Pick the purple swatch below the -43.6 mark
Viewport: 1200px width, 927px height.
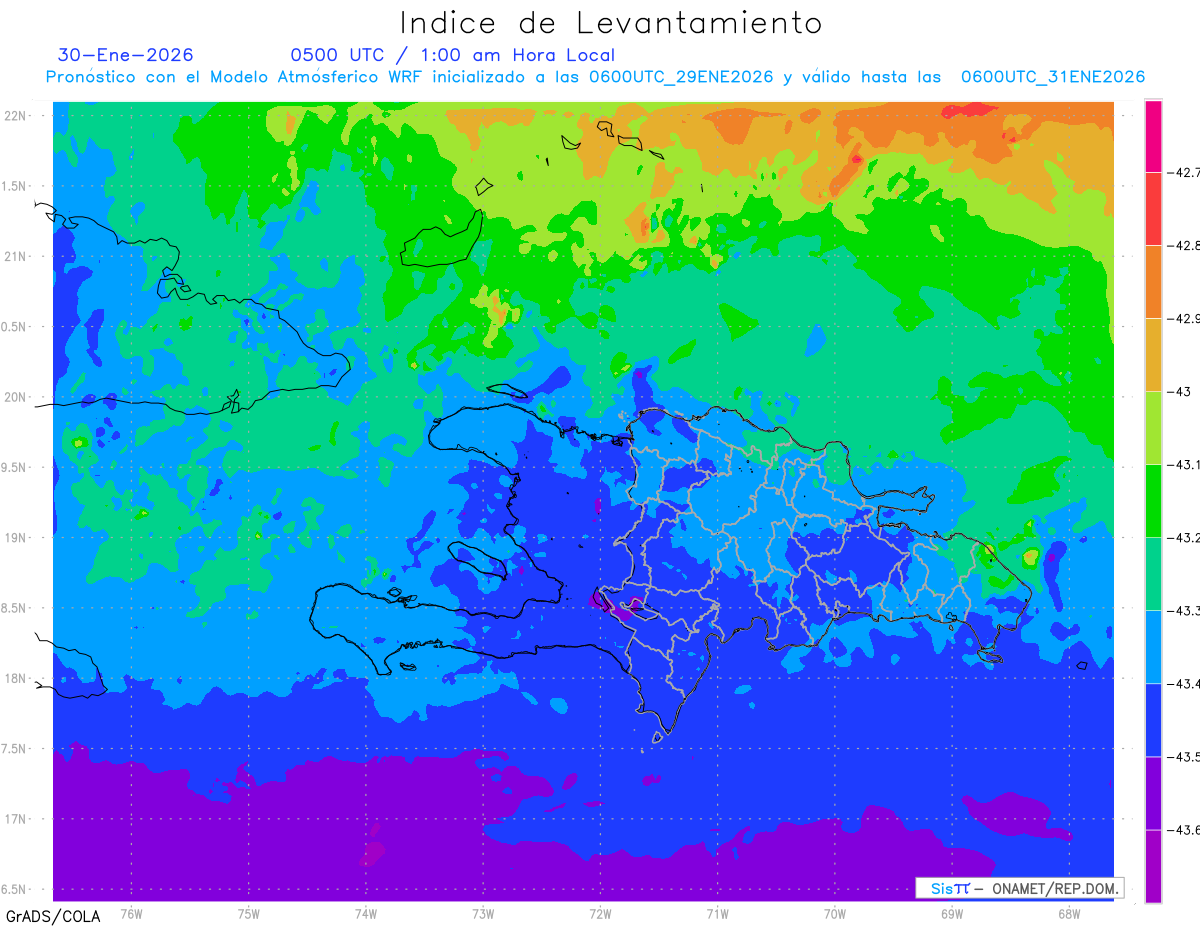coord(1153,866)
